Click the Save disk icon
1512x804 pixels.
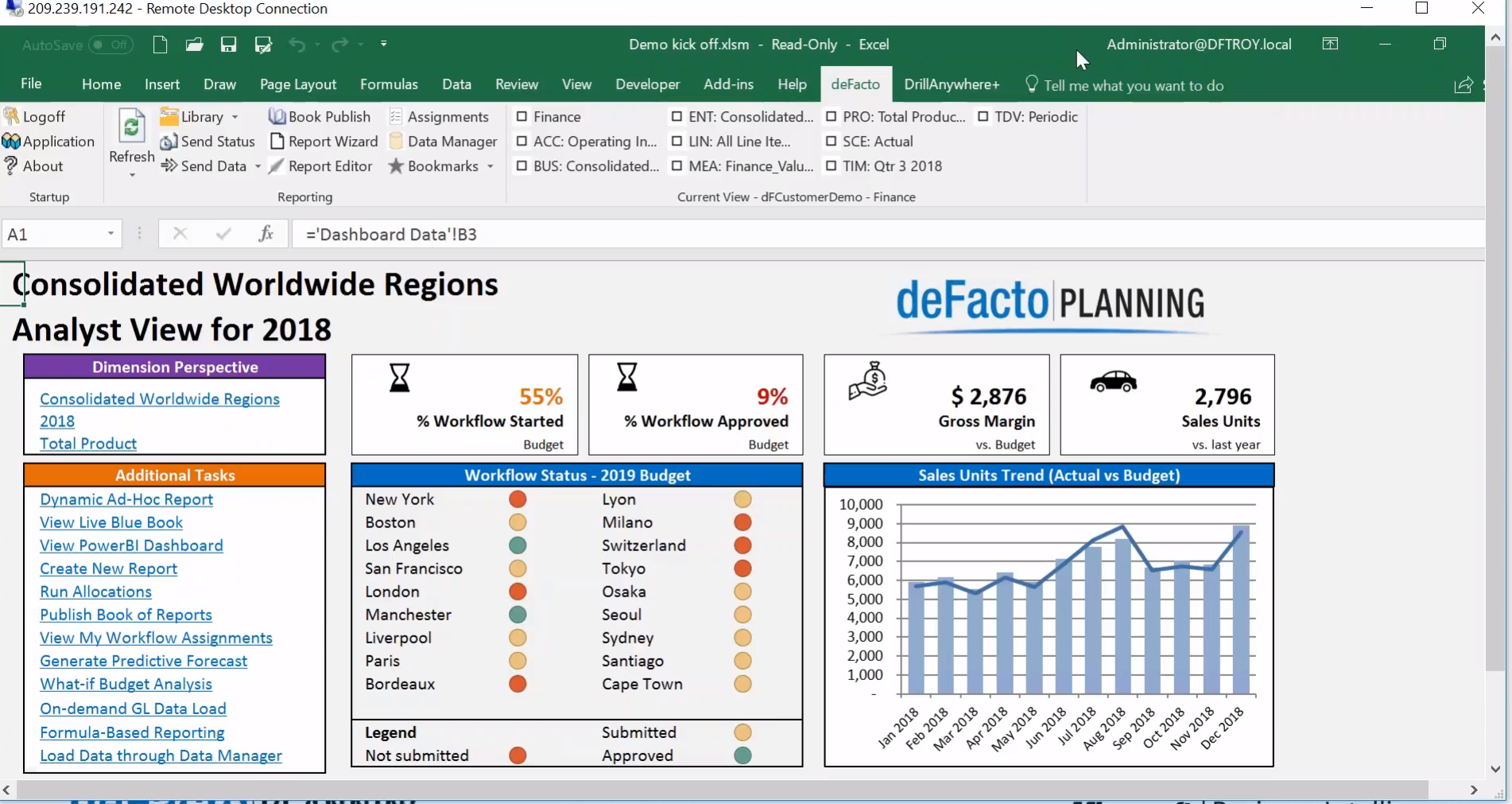228,45
